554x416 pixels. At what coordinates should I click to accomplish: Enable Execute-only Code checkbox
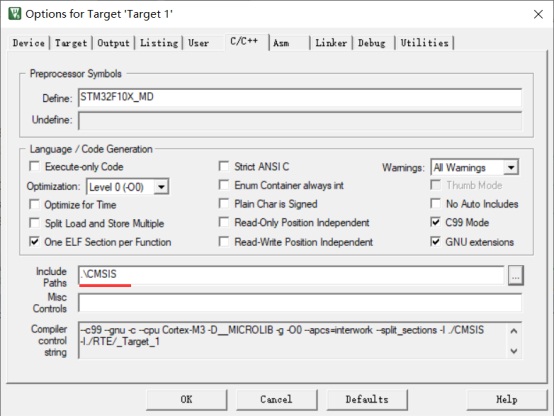point(34,166)
